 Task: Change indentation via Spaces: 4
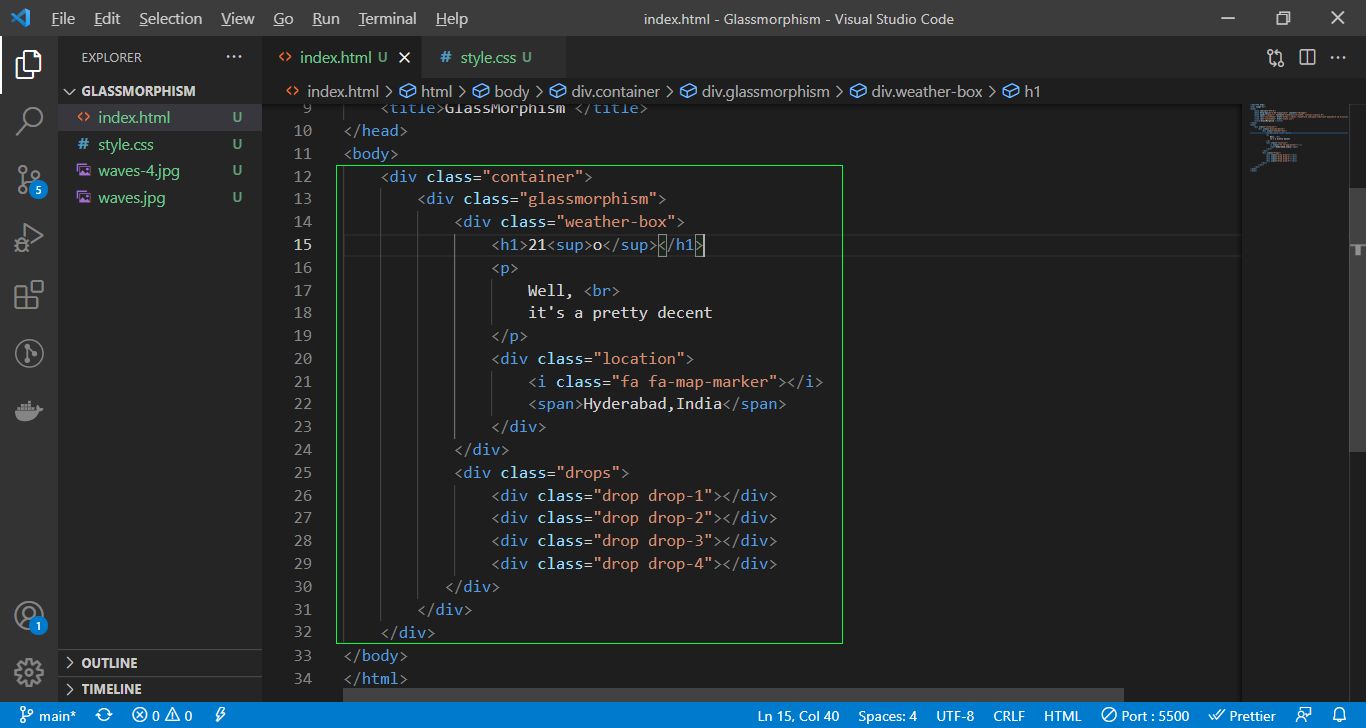(887, 716)
